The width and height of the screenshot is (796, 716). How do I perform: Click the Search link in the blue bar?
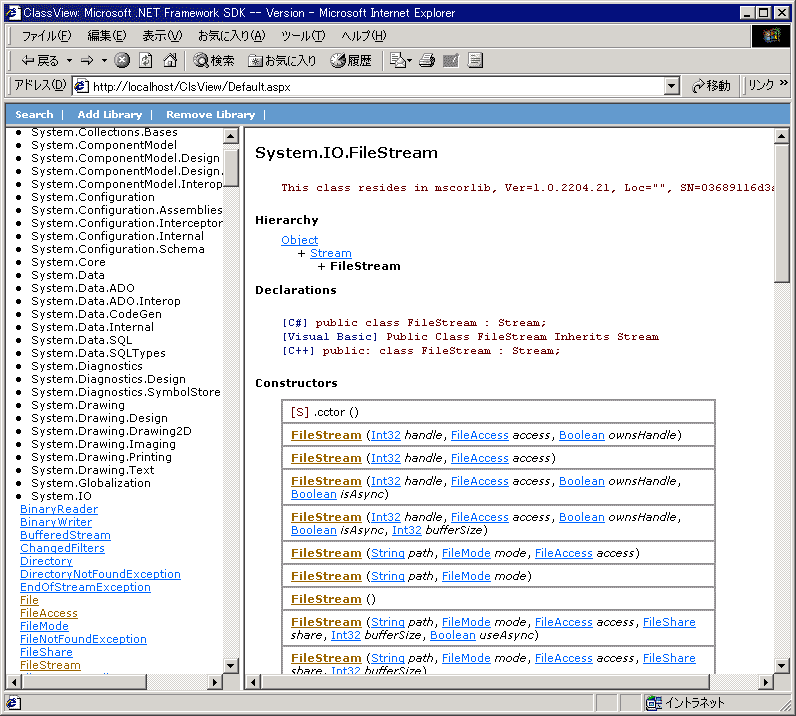pos(34,115)
